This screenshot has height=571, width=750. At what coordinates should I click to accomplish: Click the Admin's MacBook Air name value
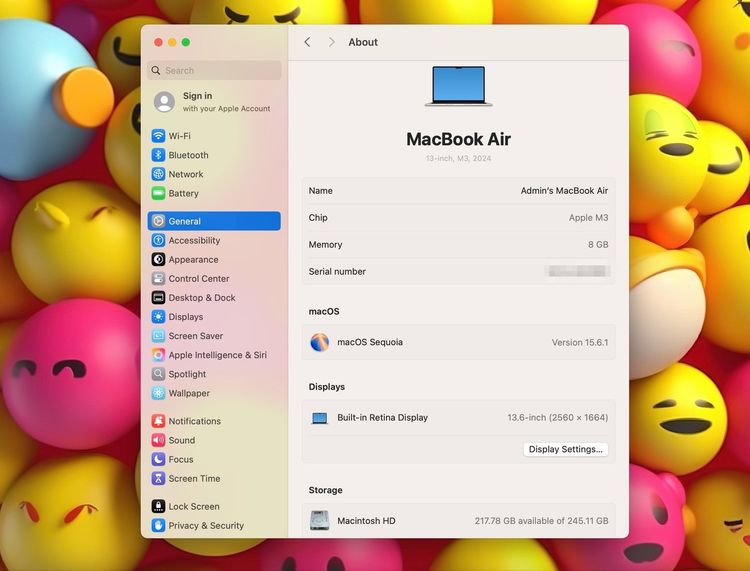click(564, 190)
